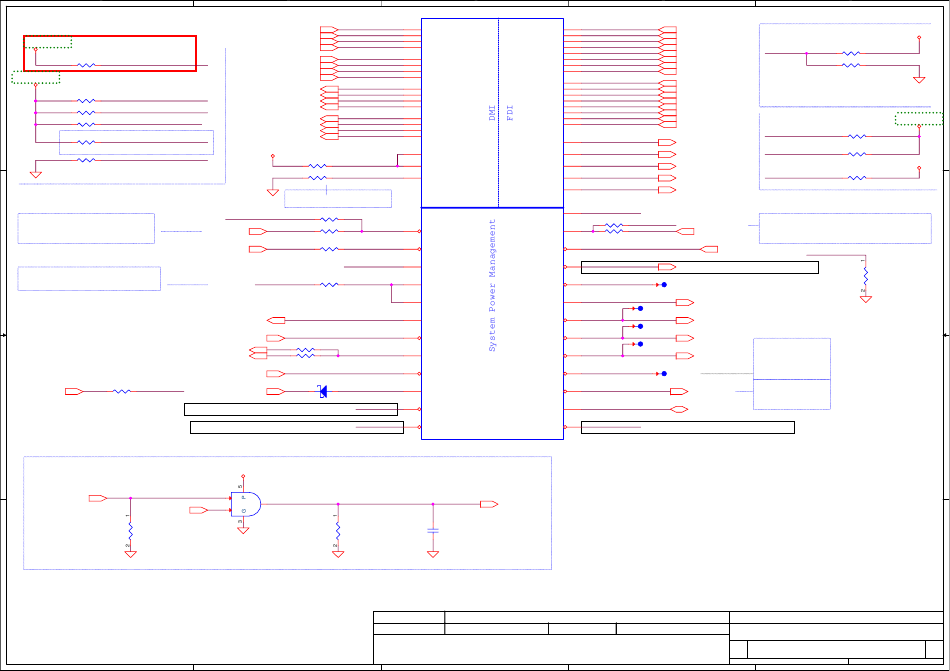The width and height of the screenshot is (950, 671).
Task: Select the AND gate symbol
Action: click(246, 504)
